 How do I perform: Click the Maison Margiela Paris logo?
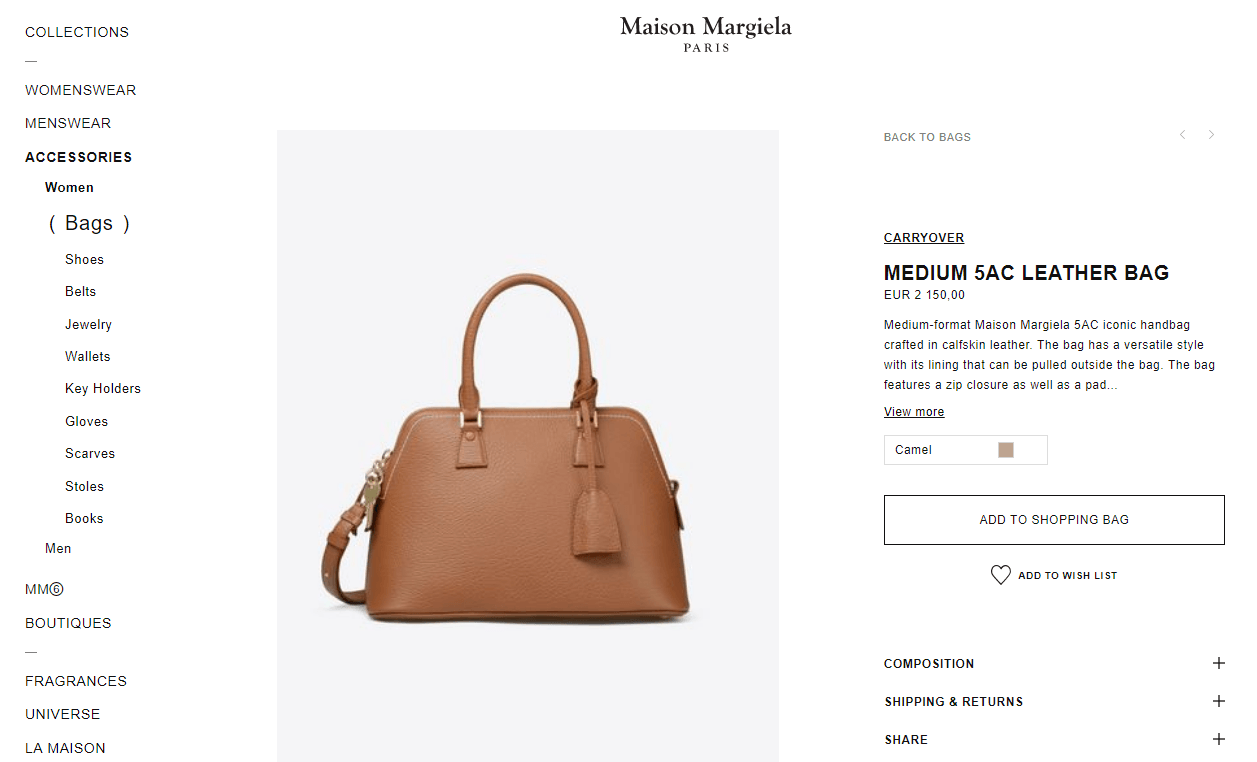point(706,33)
